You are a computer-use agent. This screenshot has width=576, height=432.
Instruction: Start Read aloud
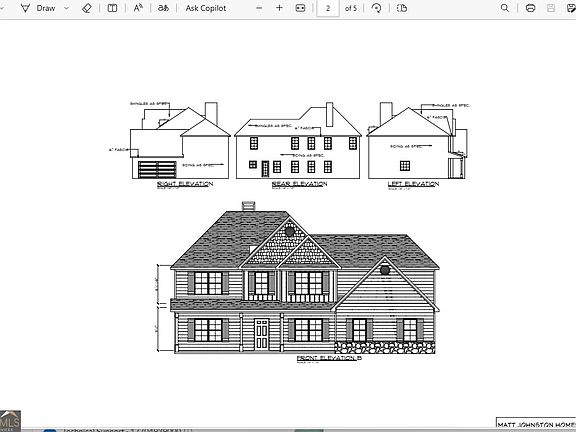click(x=138, y=8)
